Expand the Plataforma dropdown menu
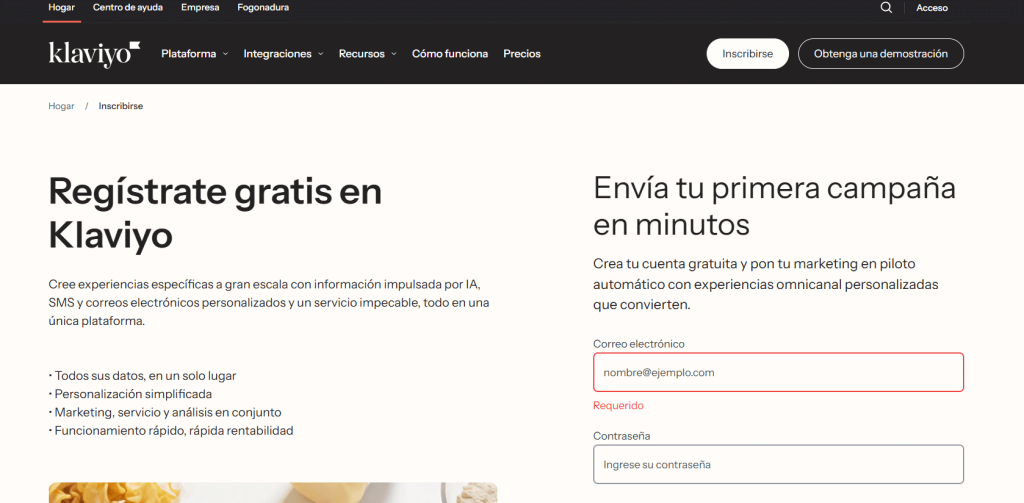This screenshot has width=1024, height=503. pyautogui.click(x=195, y=54)
